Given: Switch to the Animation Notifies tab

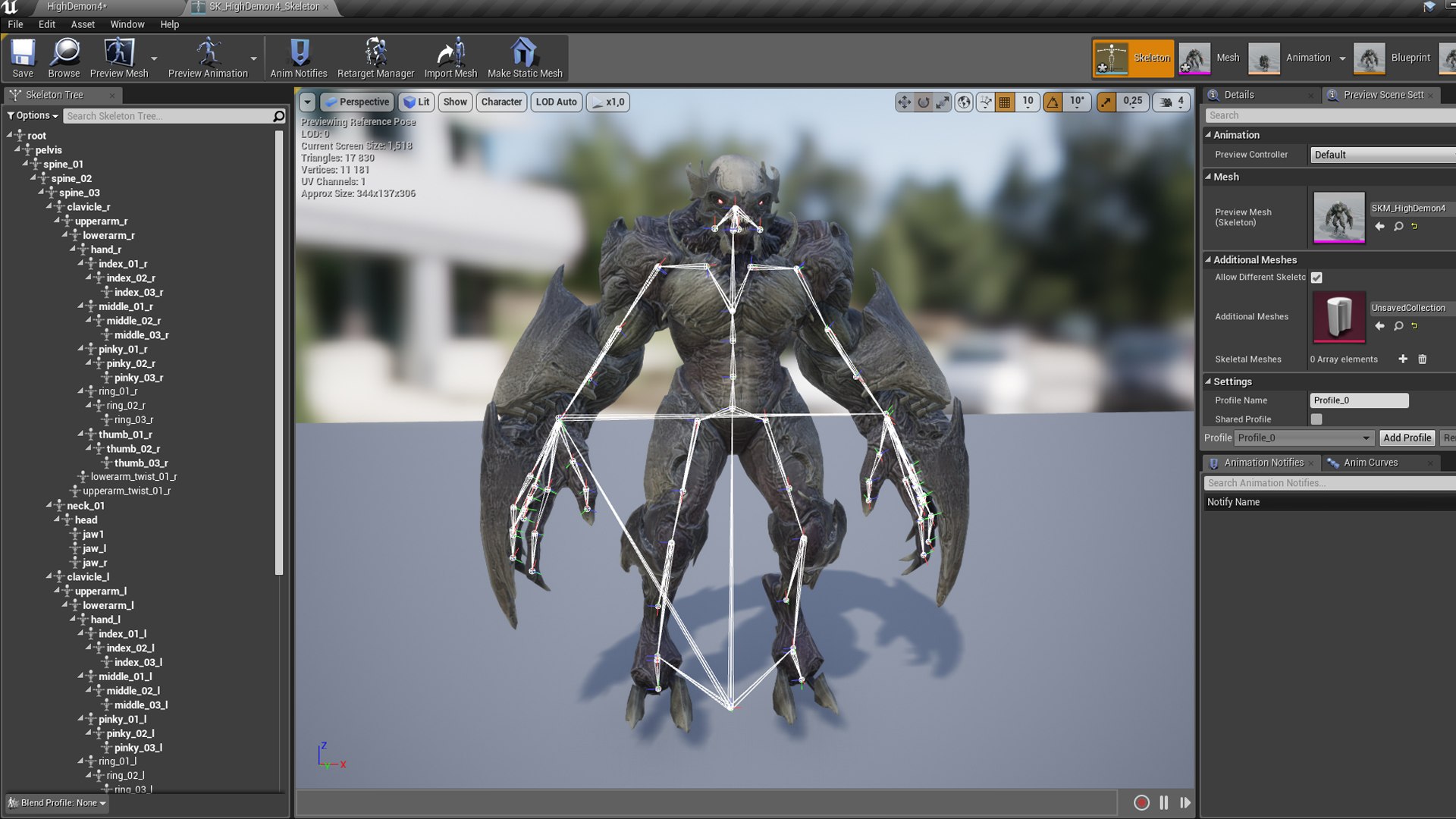Looking at the screenshot, I should tap(1263, 463).
